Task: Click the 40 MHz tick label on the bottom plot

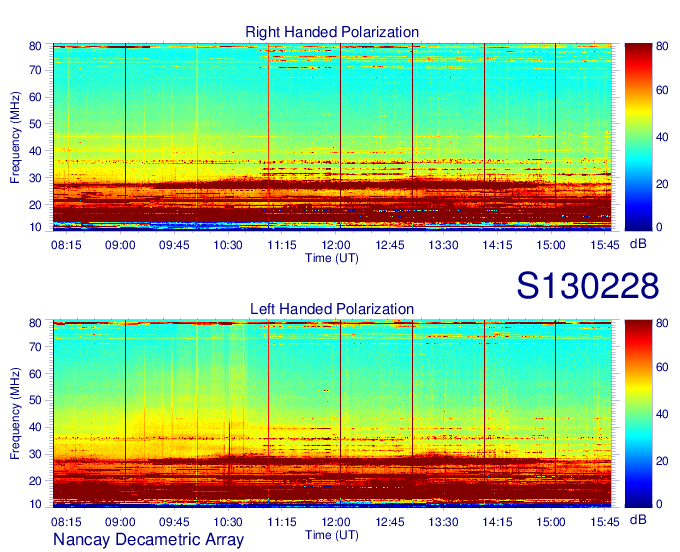Action: pos(35,427)
